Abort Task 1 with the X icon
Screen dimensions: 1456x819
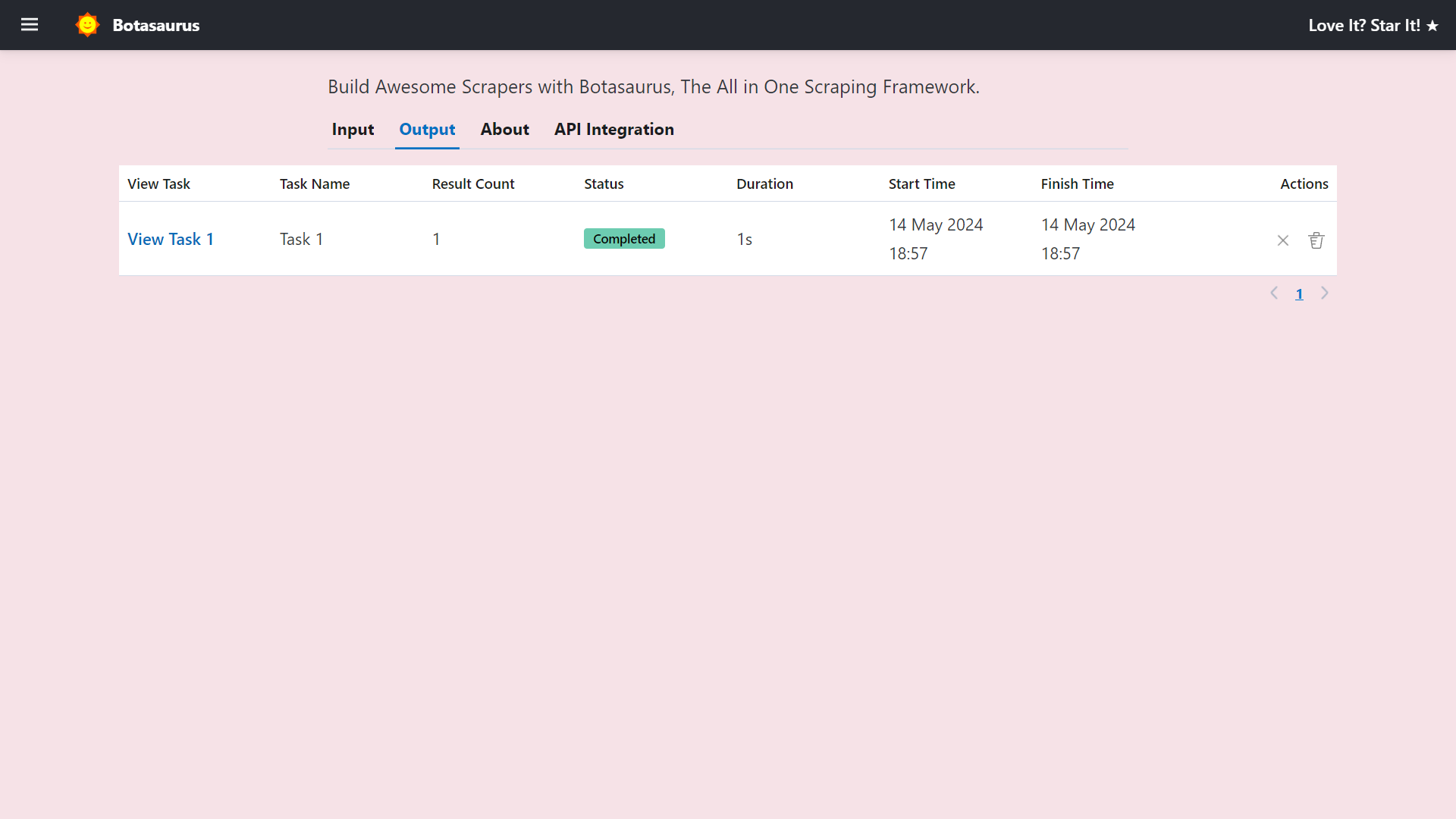(1282, 240)
